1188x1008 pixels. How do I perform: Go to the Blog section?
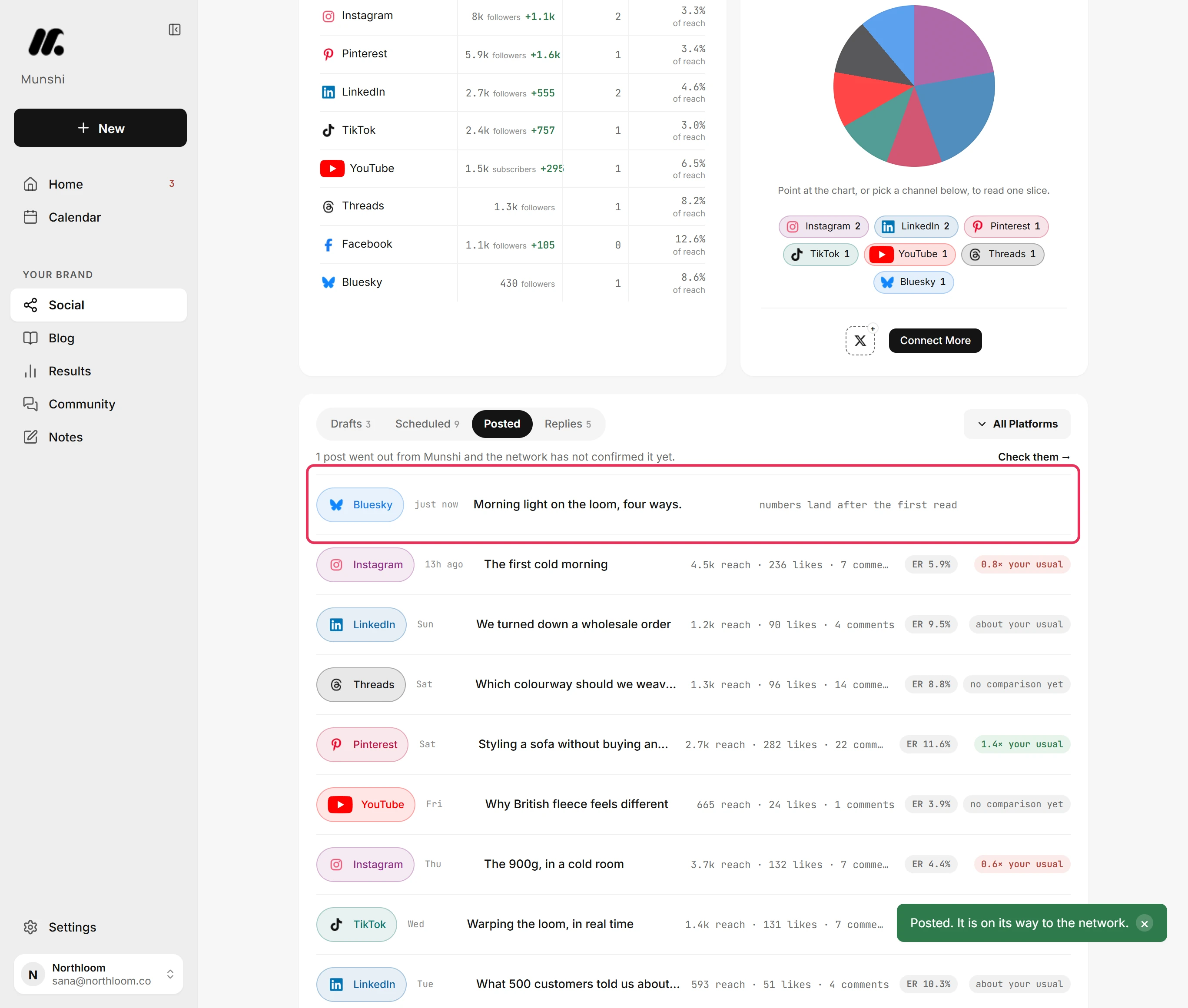pos(98,338)
